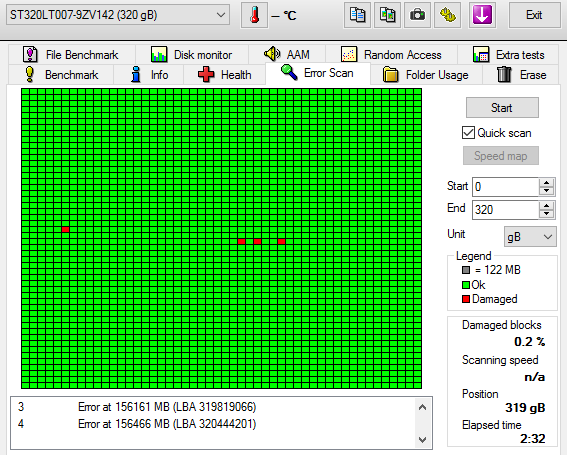Click the copy screenshot to clipboard icon
Viewport: 567px width, 455px height.
click(387, 15)
